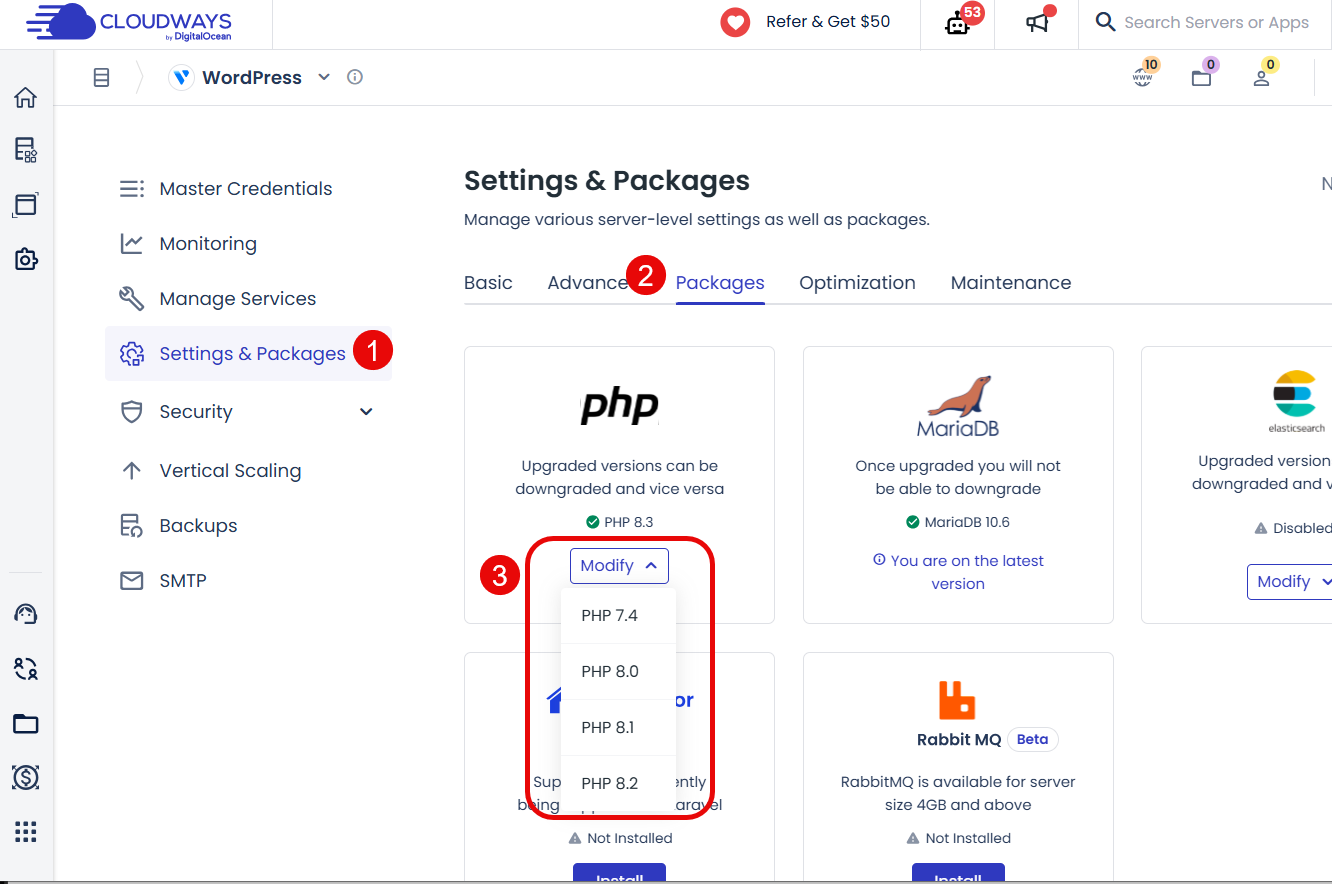Click the RabbitMQ Install button
This screenshot has height=884, width=1332.
coord(958,874)
